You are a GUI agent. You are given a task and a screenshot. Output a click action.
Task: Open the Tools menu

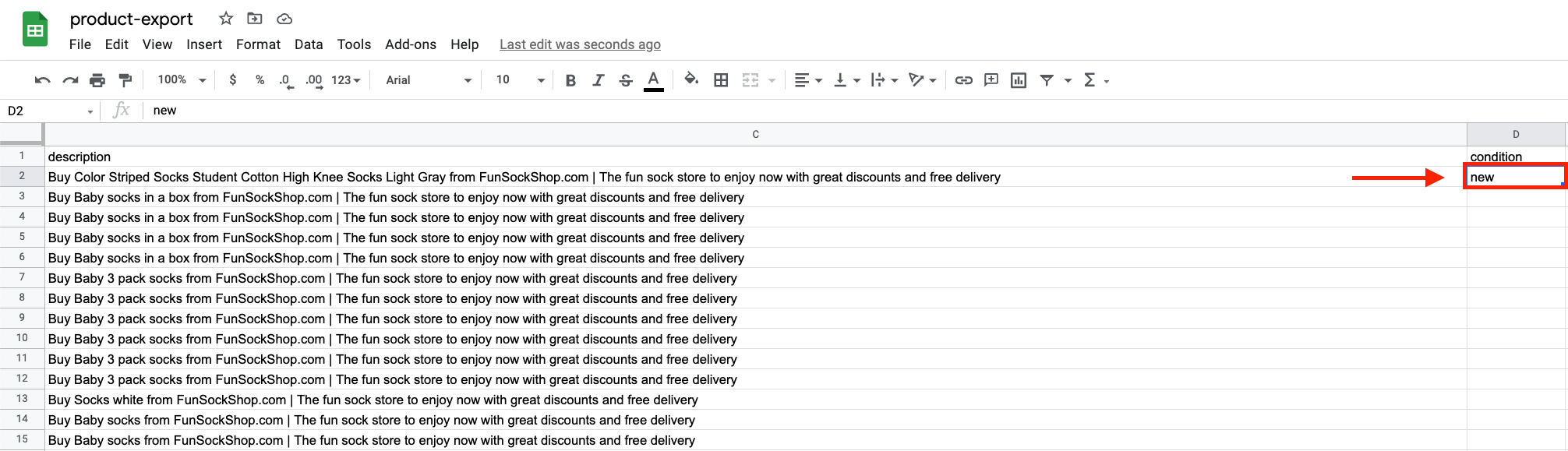coord(354,44)
